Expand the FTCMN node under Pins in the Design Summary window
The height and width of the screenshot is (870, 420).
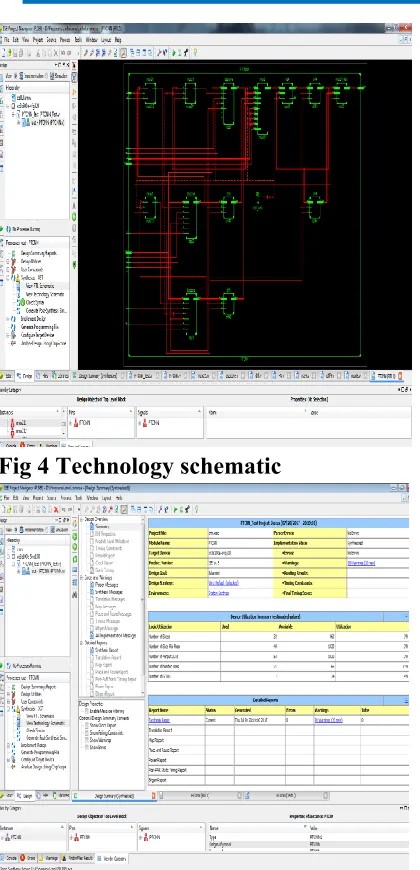[x=71, y=837]
